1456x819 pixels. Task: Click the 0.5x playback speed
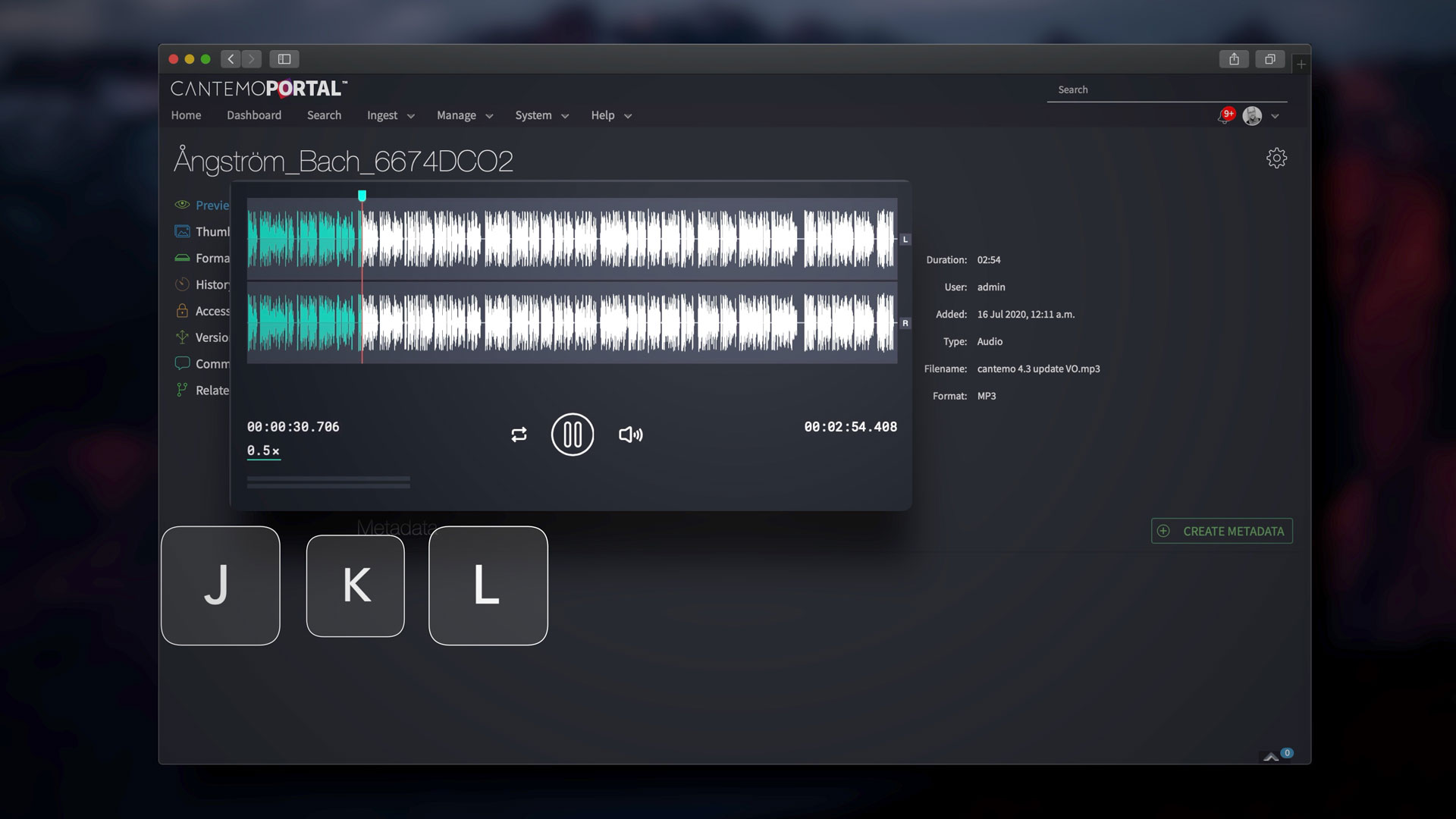263,450
